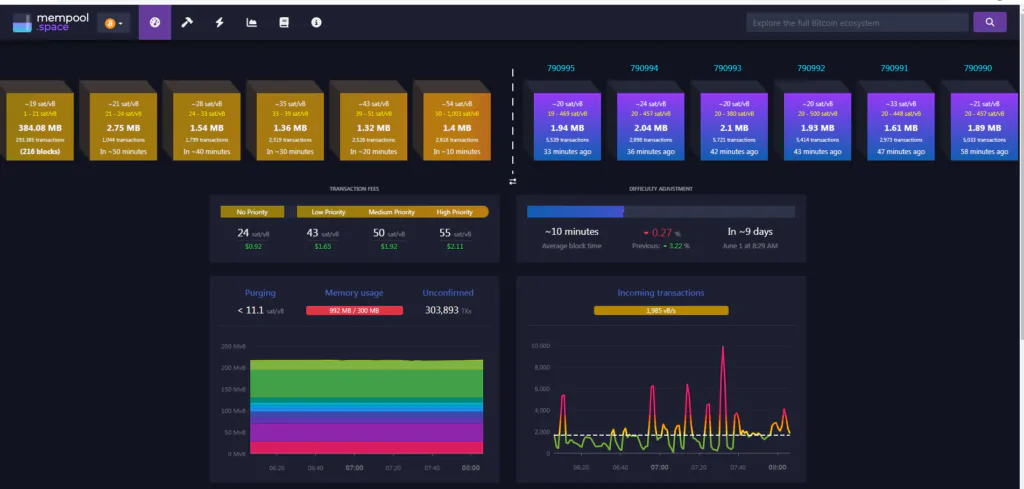Open the 2.75 MB pending mempool block
1024x489 pixels.
123,127
